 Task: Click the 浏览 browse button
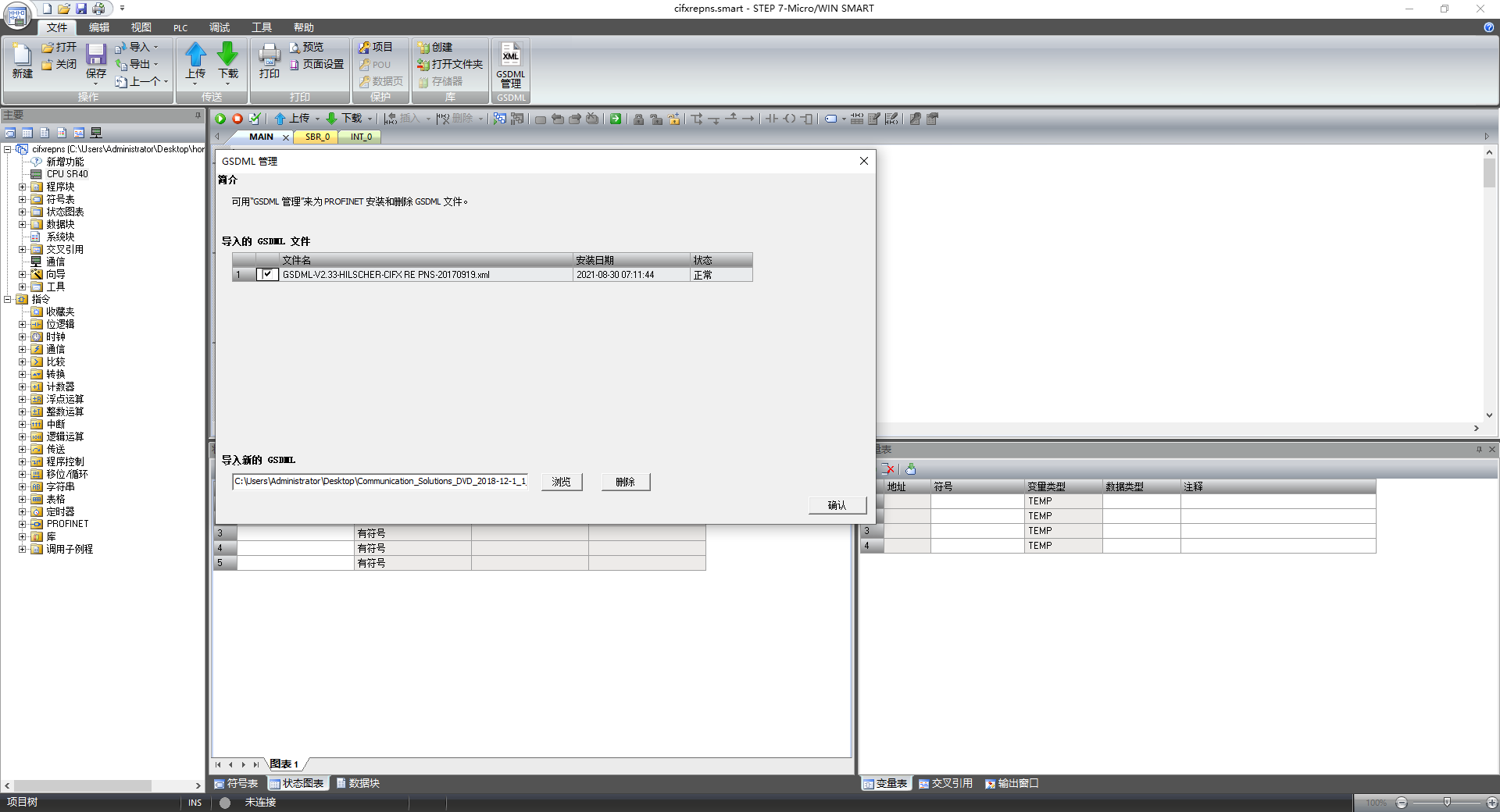coord(561,483)
